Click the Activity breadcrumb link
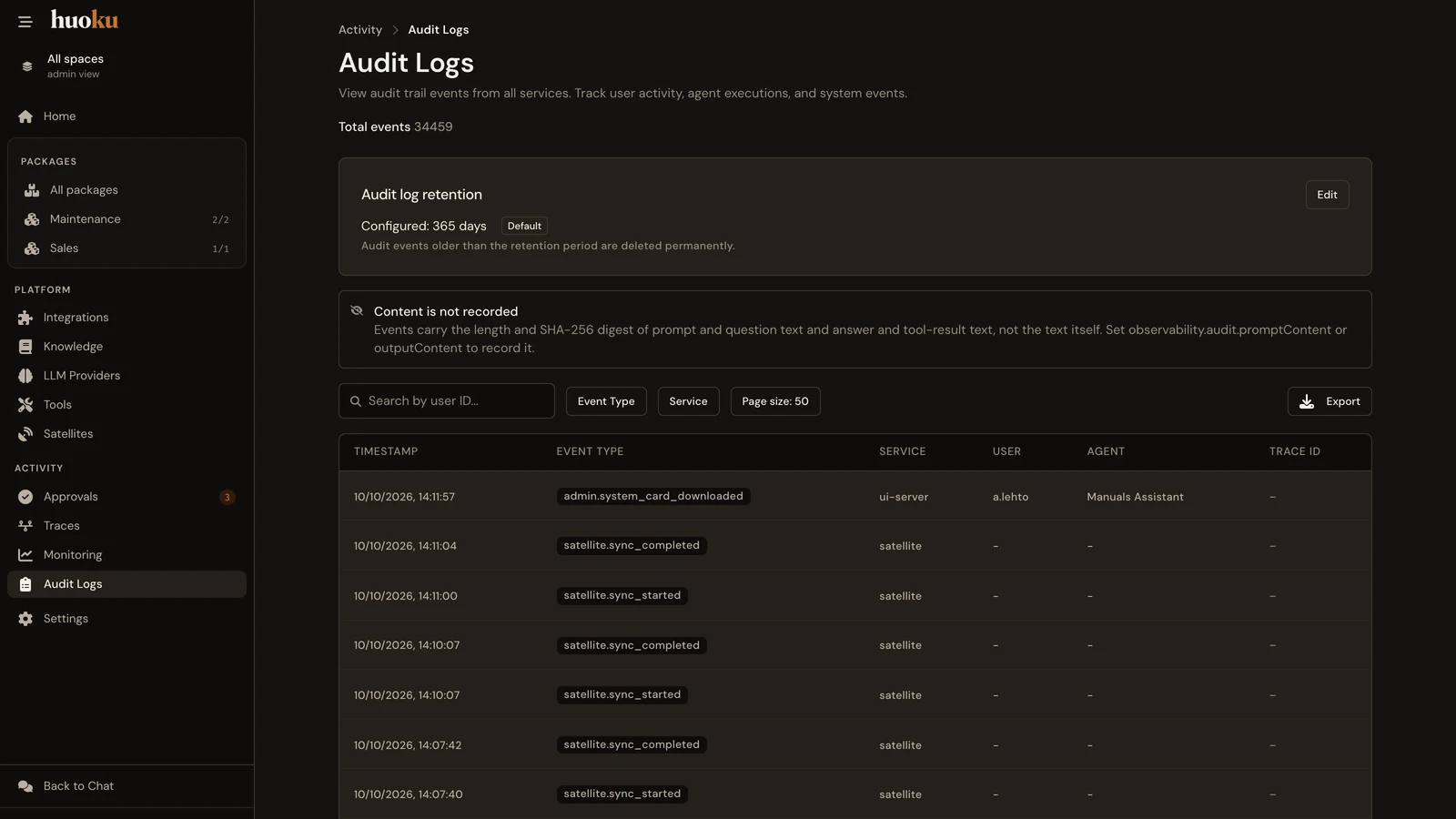 pyautogui.click(x=360, y=30)
